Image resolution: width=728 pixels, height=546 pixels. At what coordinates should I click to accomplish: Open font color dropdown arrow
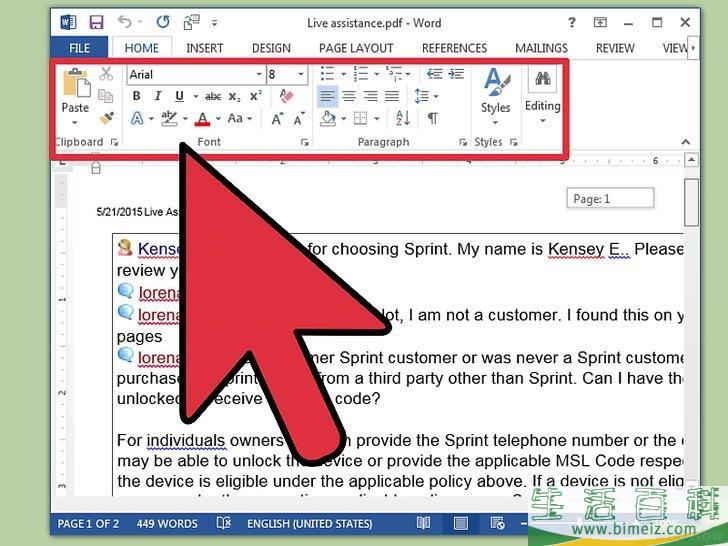pyautogui.click(x=218, y=119)
